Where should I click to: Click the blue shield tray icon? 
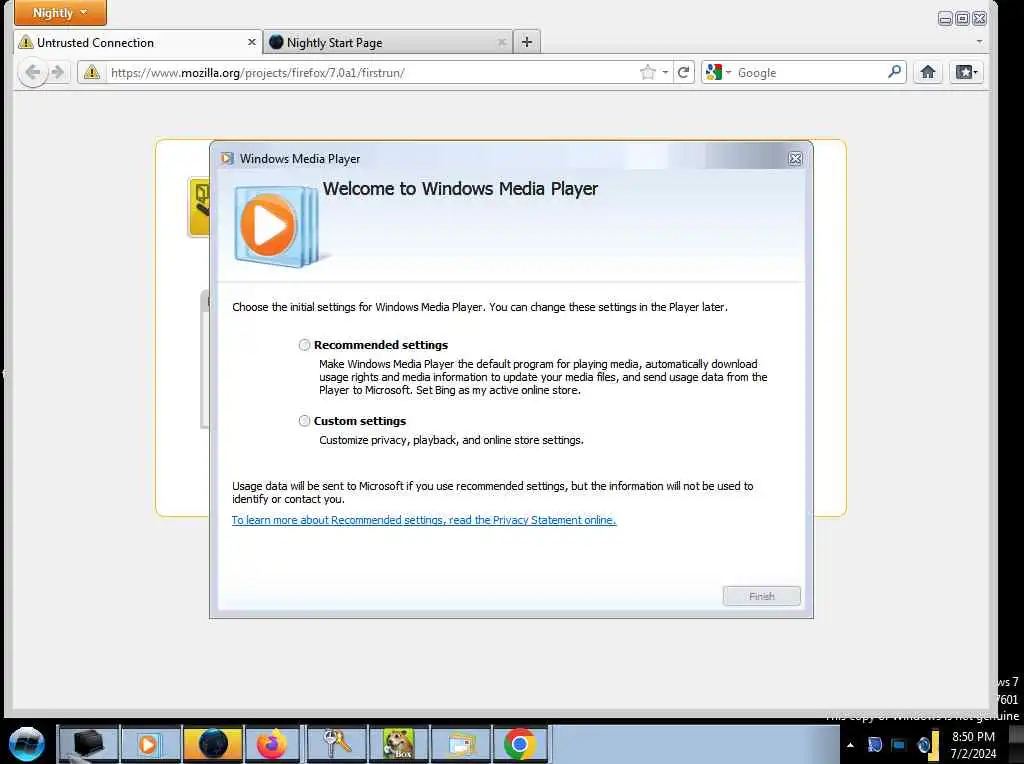pos(874,744)
